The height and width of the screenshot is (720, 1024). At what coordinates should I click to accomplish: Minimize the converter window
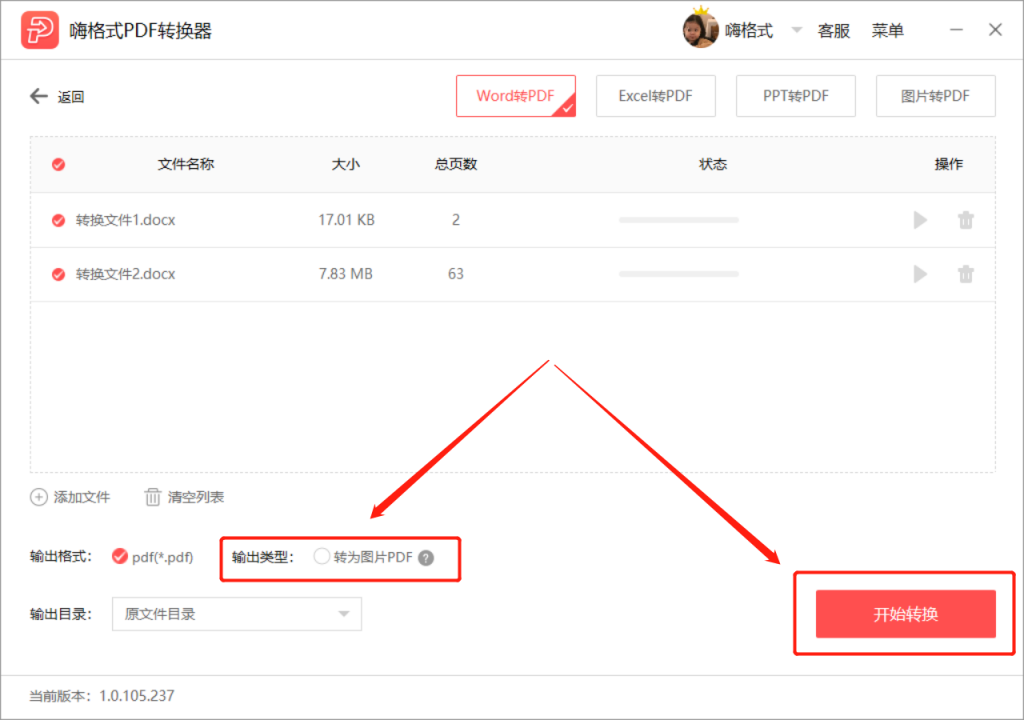pyautogui.click(x=956, y=30)
